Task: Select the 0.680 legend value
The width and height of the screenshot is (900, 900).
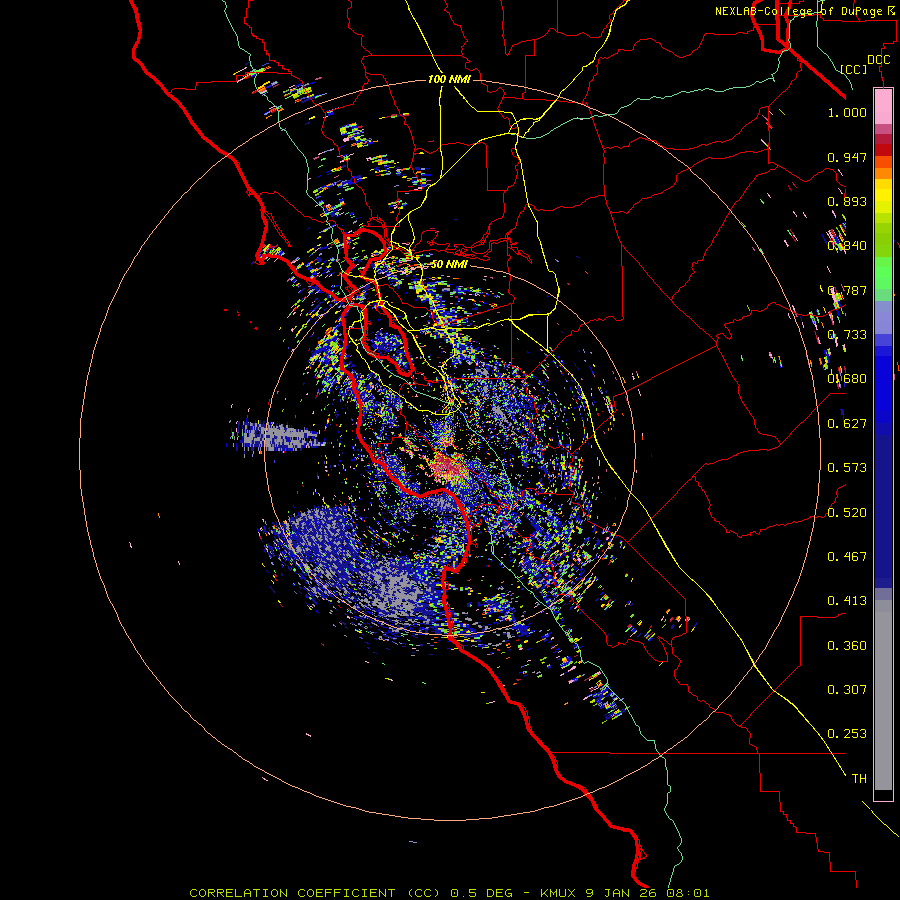Action: point(847,379)
